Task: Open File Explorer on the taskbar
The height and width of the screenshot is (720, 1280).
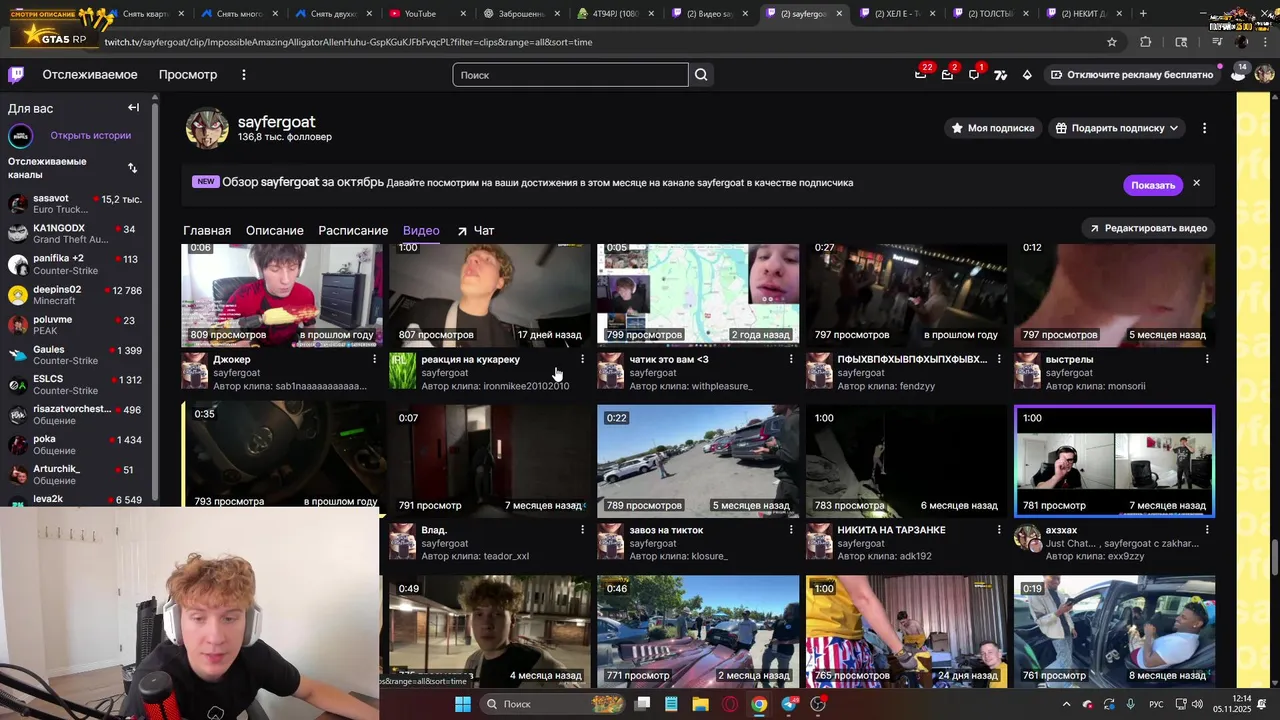Action: (x=700, y=704)
